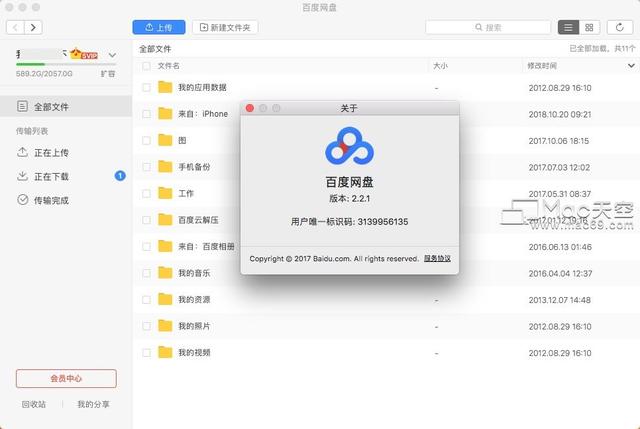640x429 pixels.
Task: Check the box for 工作 folder
Action: point(146,193)
